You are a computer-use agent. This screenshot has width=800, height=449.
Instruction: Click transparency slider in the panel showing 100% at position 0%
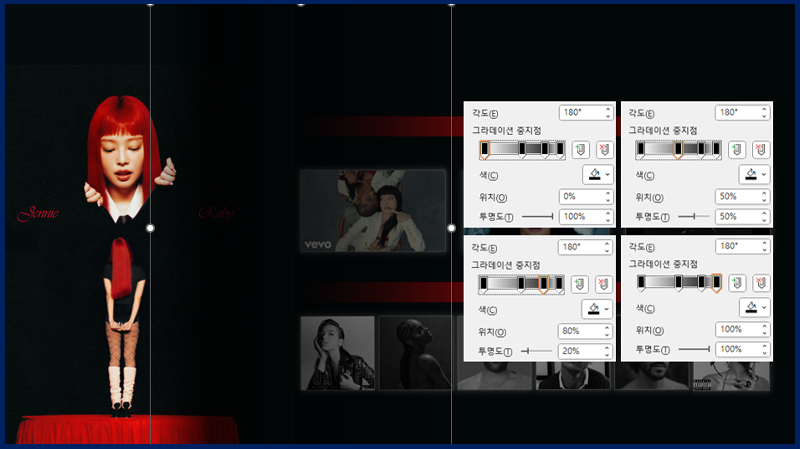538,217
